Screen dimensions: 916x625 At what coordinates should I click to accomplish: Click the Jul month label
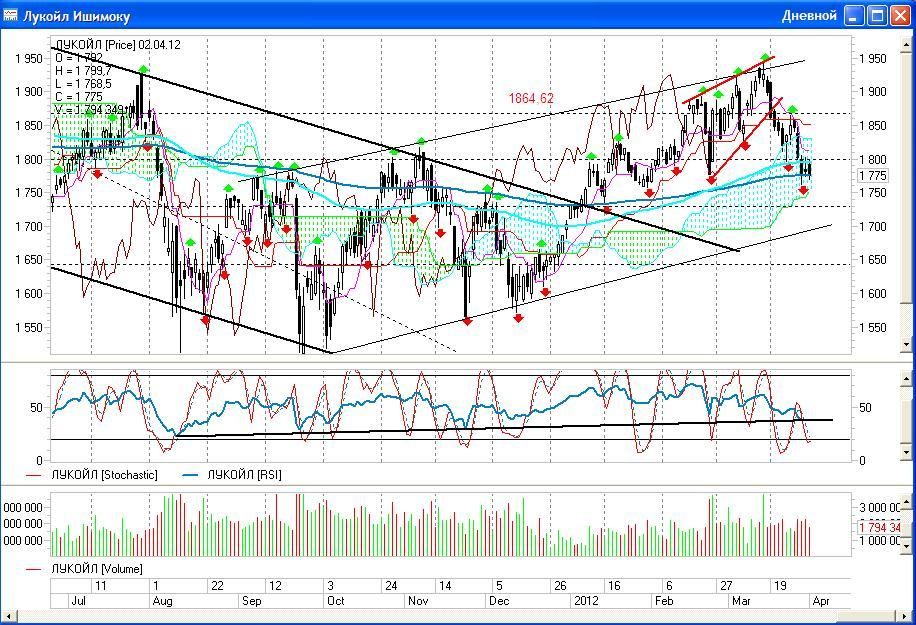[78, 600]
